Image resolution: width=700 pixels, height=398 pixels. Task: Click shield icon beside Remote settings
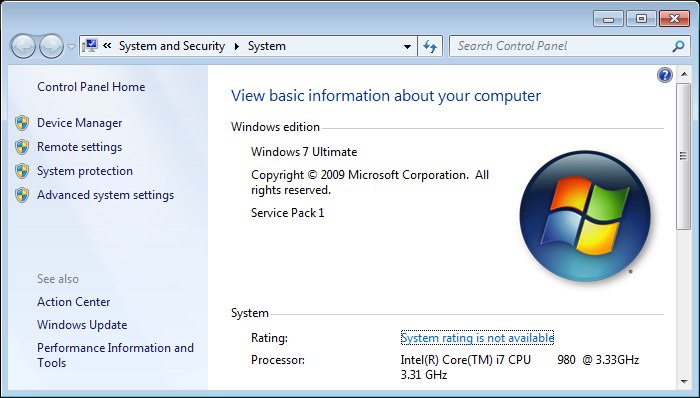tap(22, 147)
